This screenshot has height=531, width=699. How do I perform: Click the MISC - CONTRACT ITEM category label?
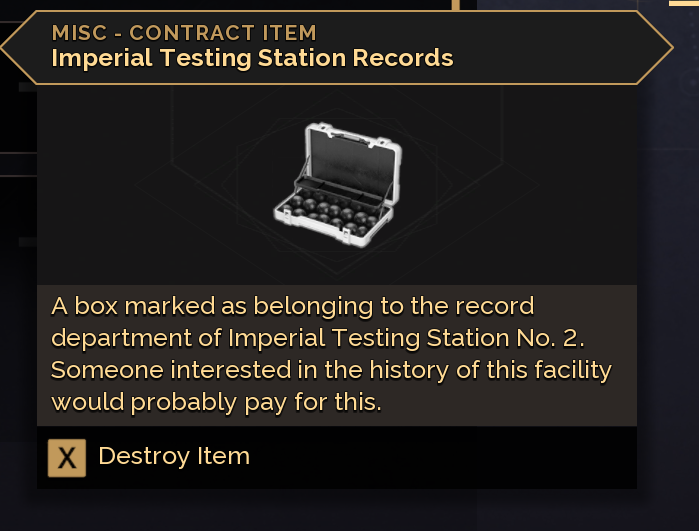(184, 33)
